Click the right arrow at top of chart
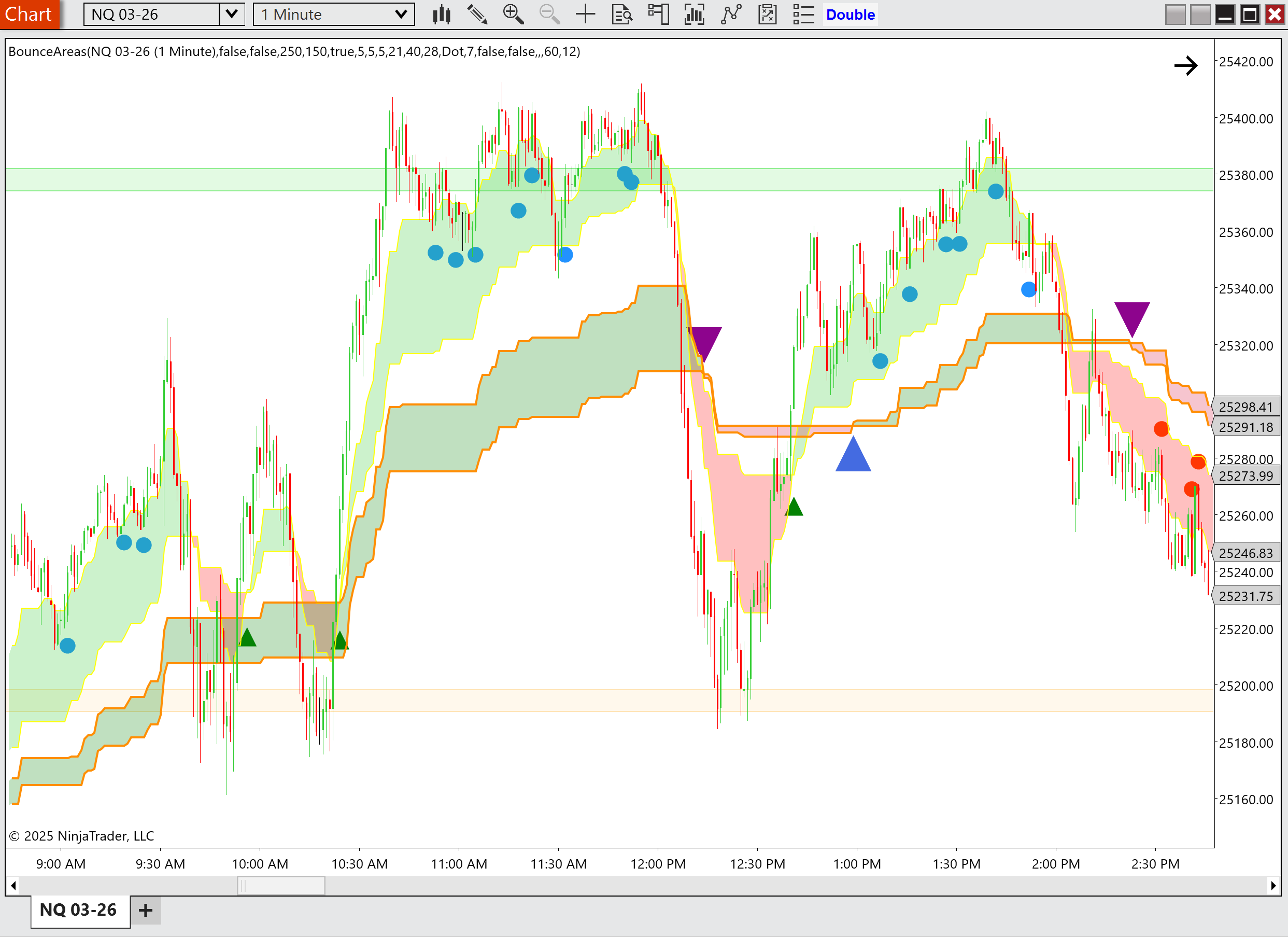The width and height of the screenshot is (1288, 937). (x=1186, y=66)
